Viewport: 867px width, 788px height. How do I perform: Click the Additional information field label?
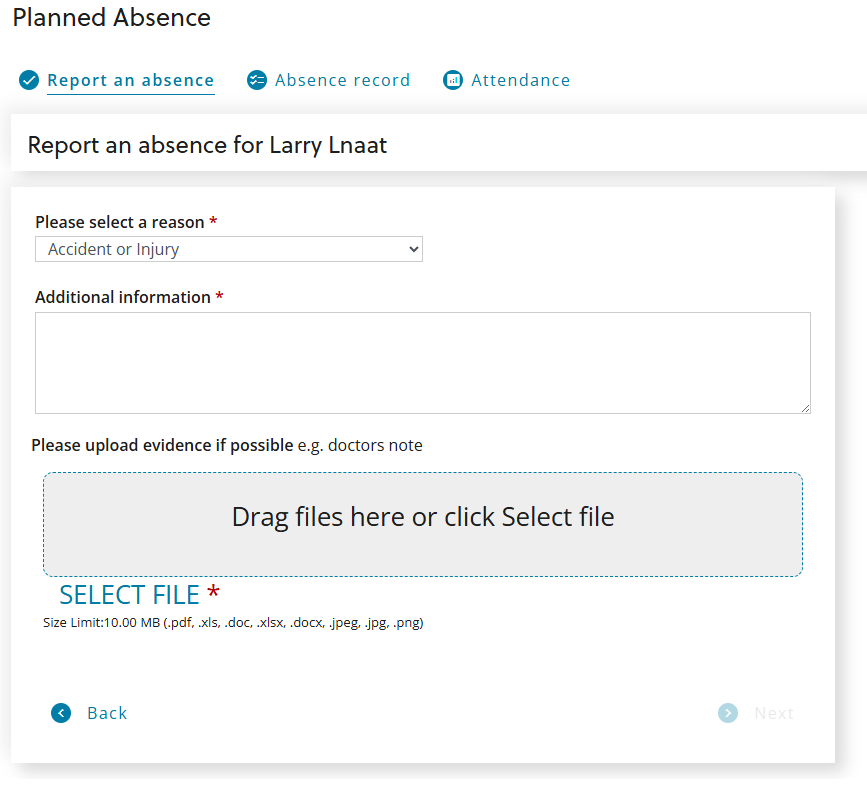(x=123, y=297)
